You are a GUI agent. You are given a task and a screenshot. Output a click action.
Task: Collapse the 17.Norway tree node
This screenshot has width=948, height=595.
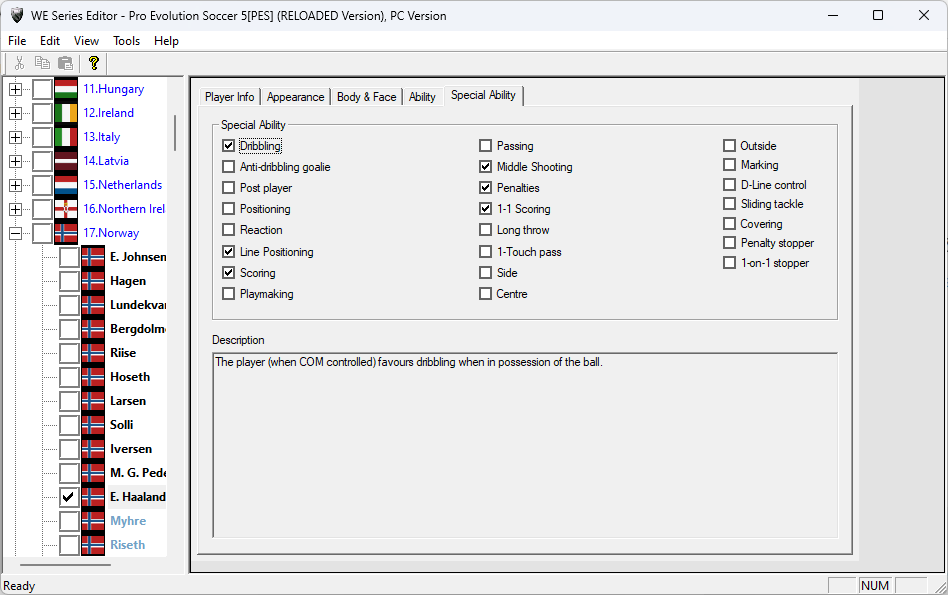point(16,233)
